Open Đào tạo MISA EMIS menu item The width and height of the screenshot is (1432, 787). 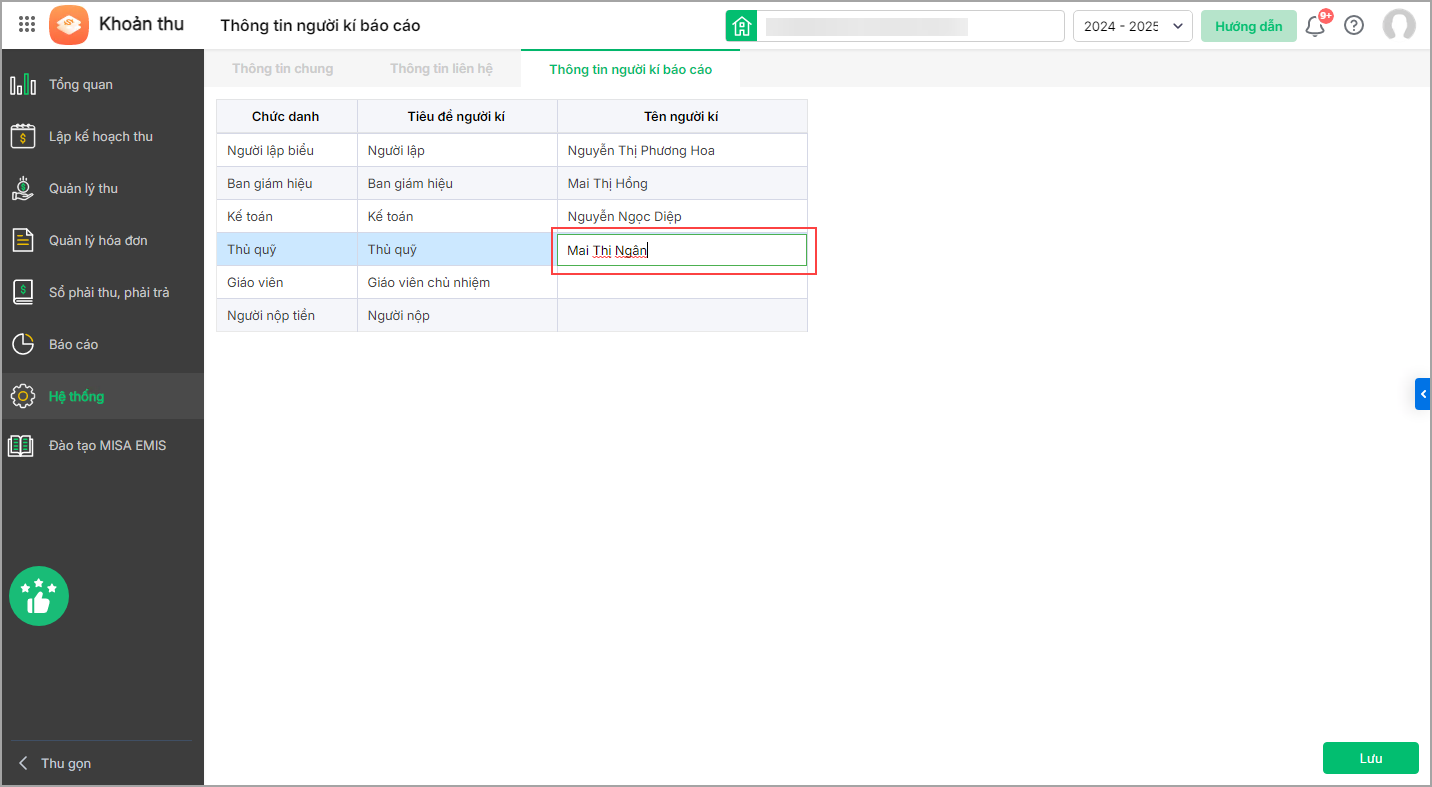(108, 446)
